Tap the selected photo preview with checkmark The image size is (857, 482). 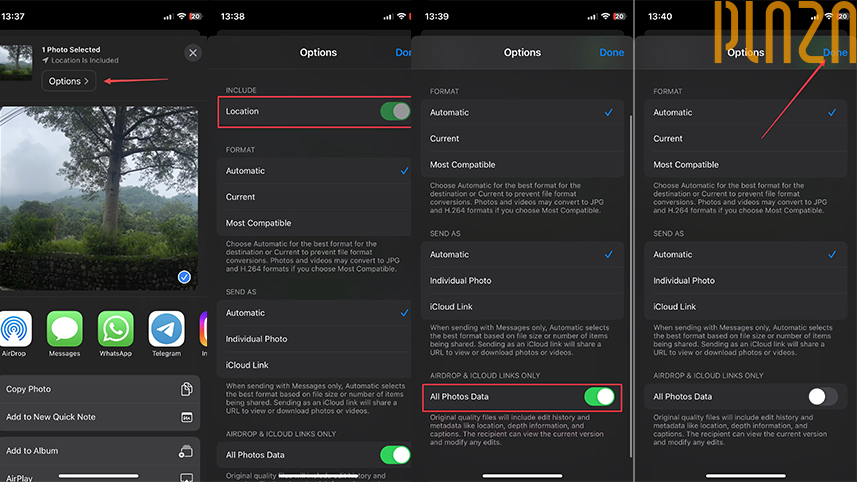click(99, 198)
